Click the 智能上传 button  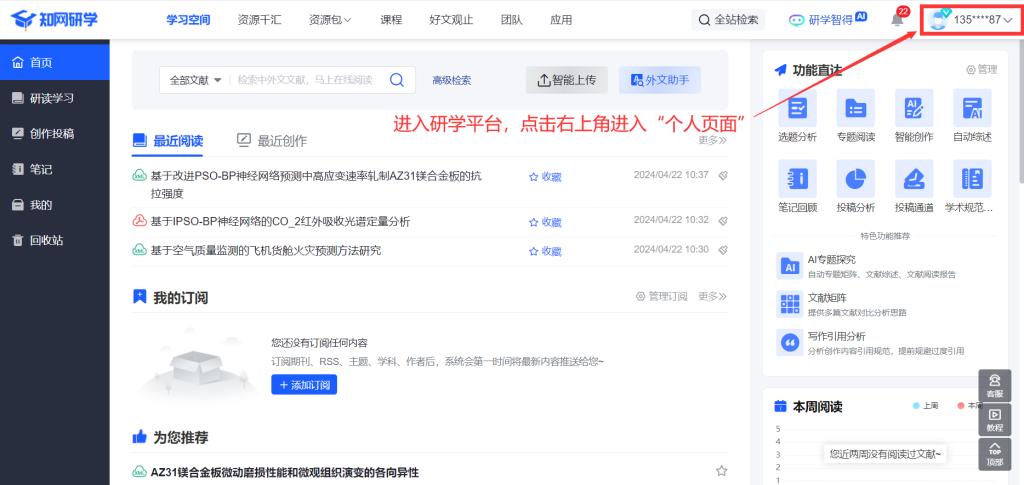[x=566, y=80]
